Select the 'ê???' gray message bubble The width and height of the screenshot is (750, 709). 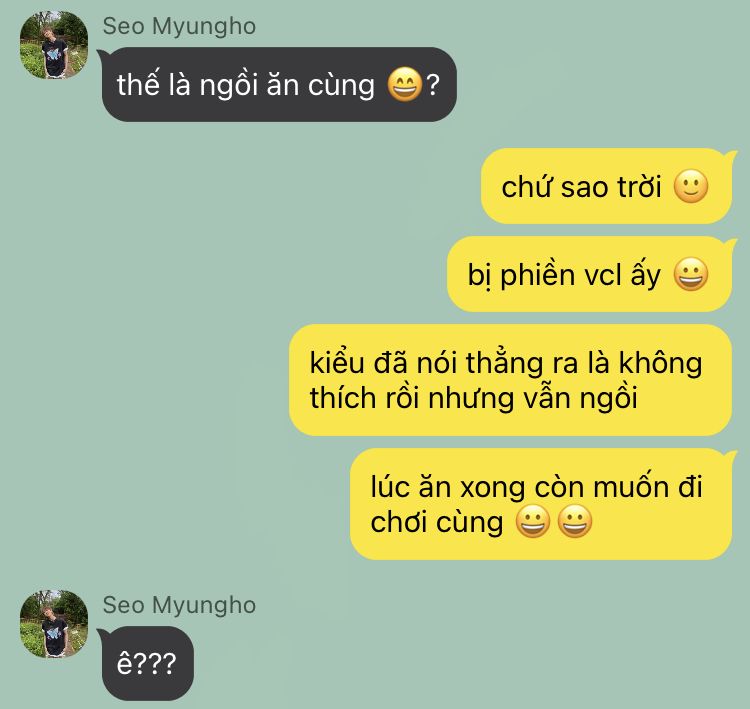147,663
